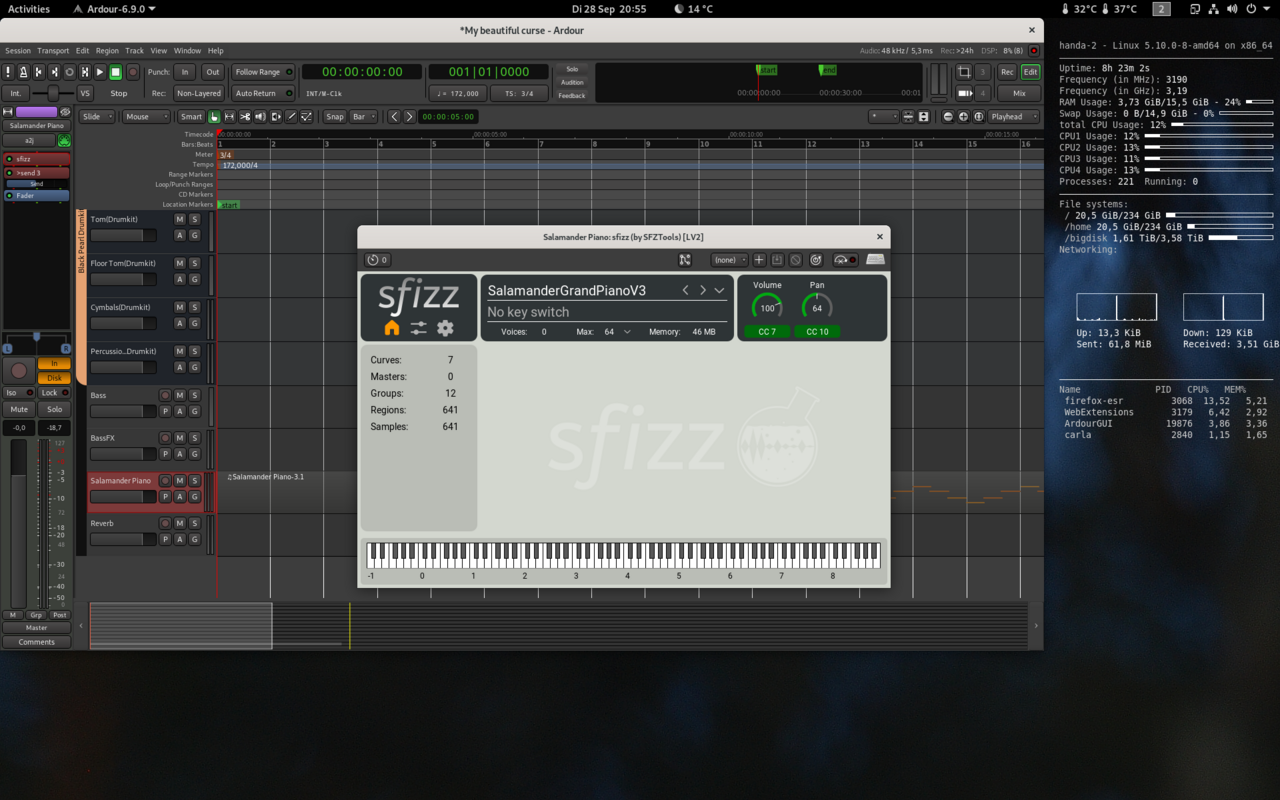Switch to the Rec window

coord(1008,72)
